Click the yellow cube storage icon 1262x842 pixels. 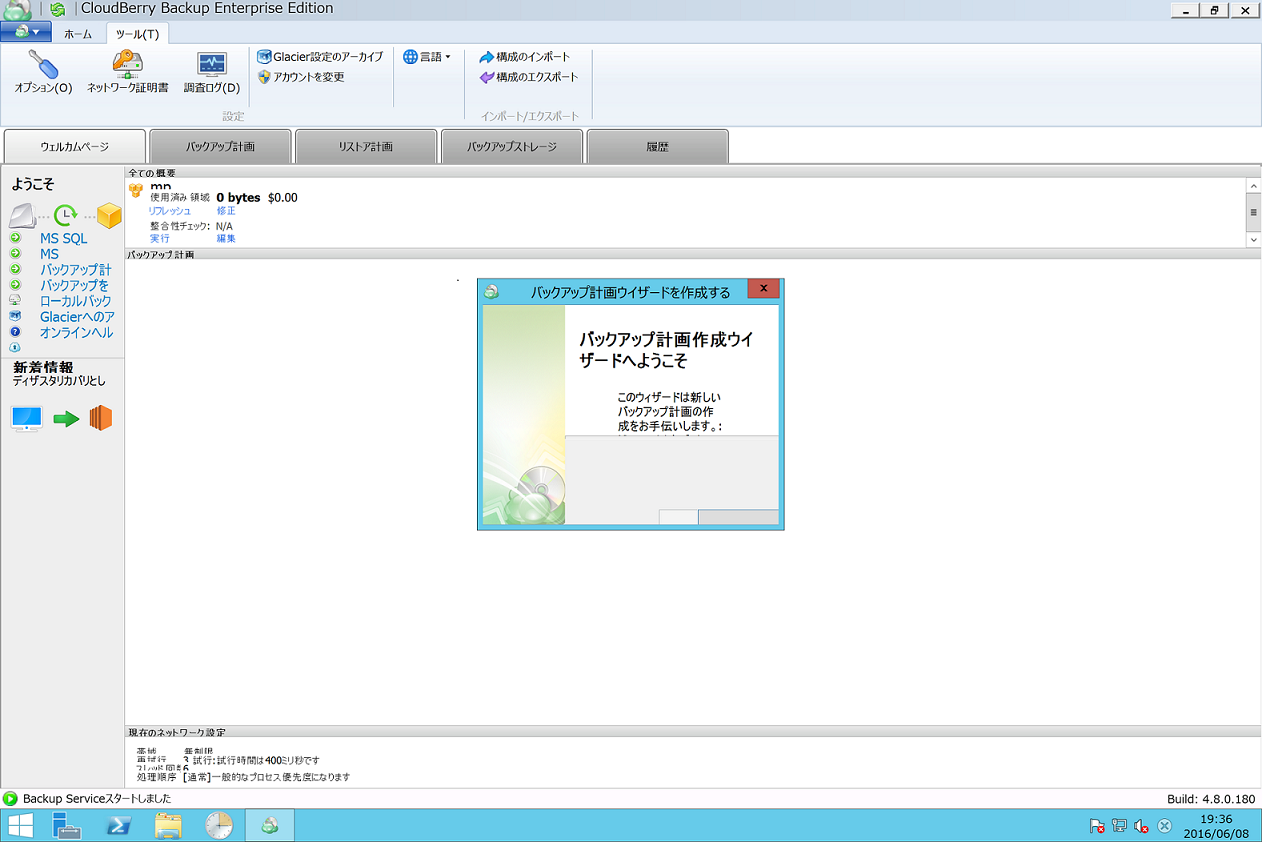tap(109, 215)
